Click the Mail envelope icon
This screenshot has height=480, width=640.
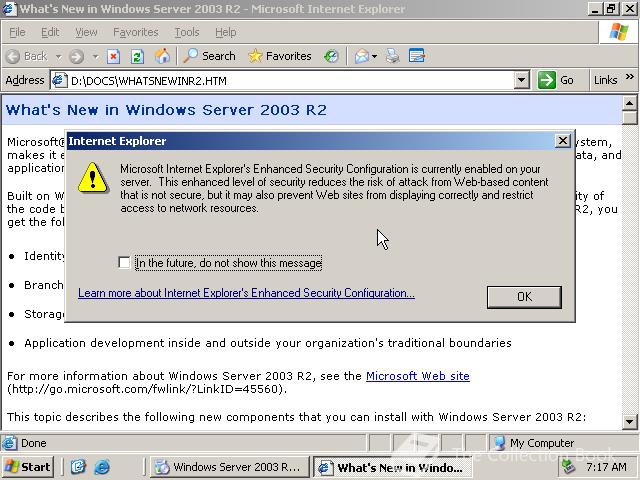[362, 56]
